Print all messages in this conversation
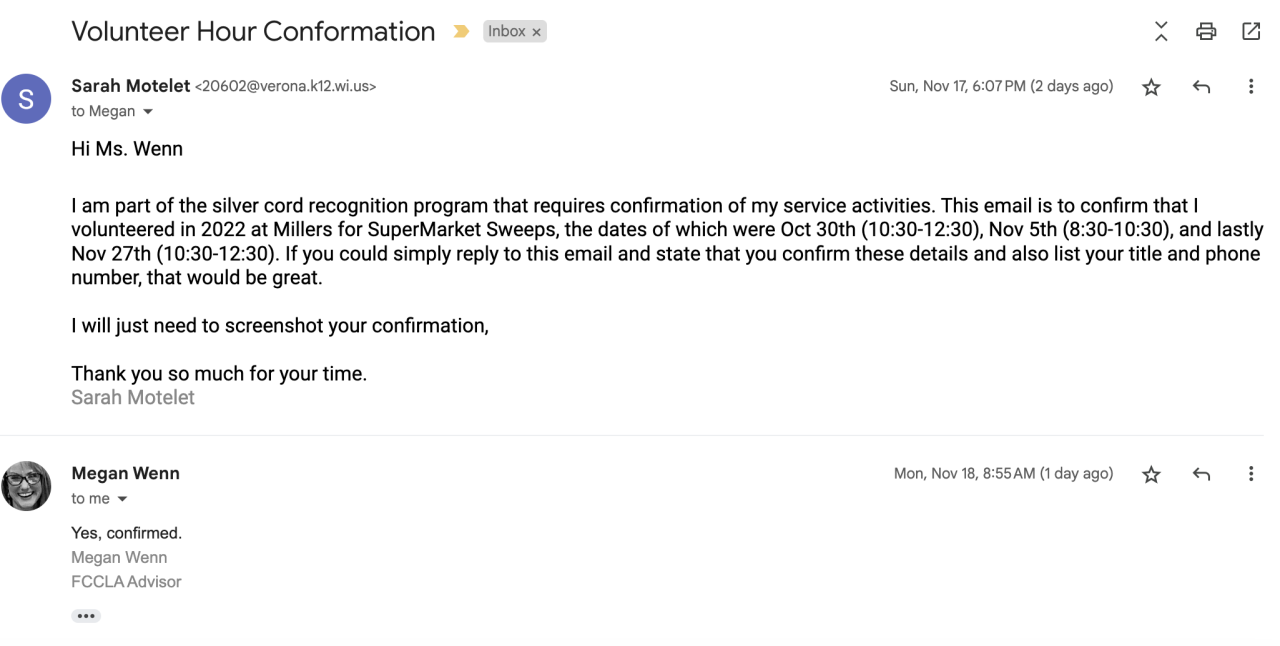Viewport: 1280px width, 646px height. click(1206, 32)
